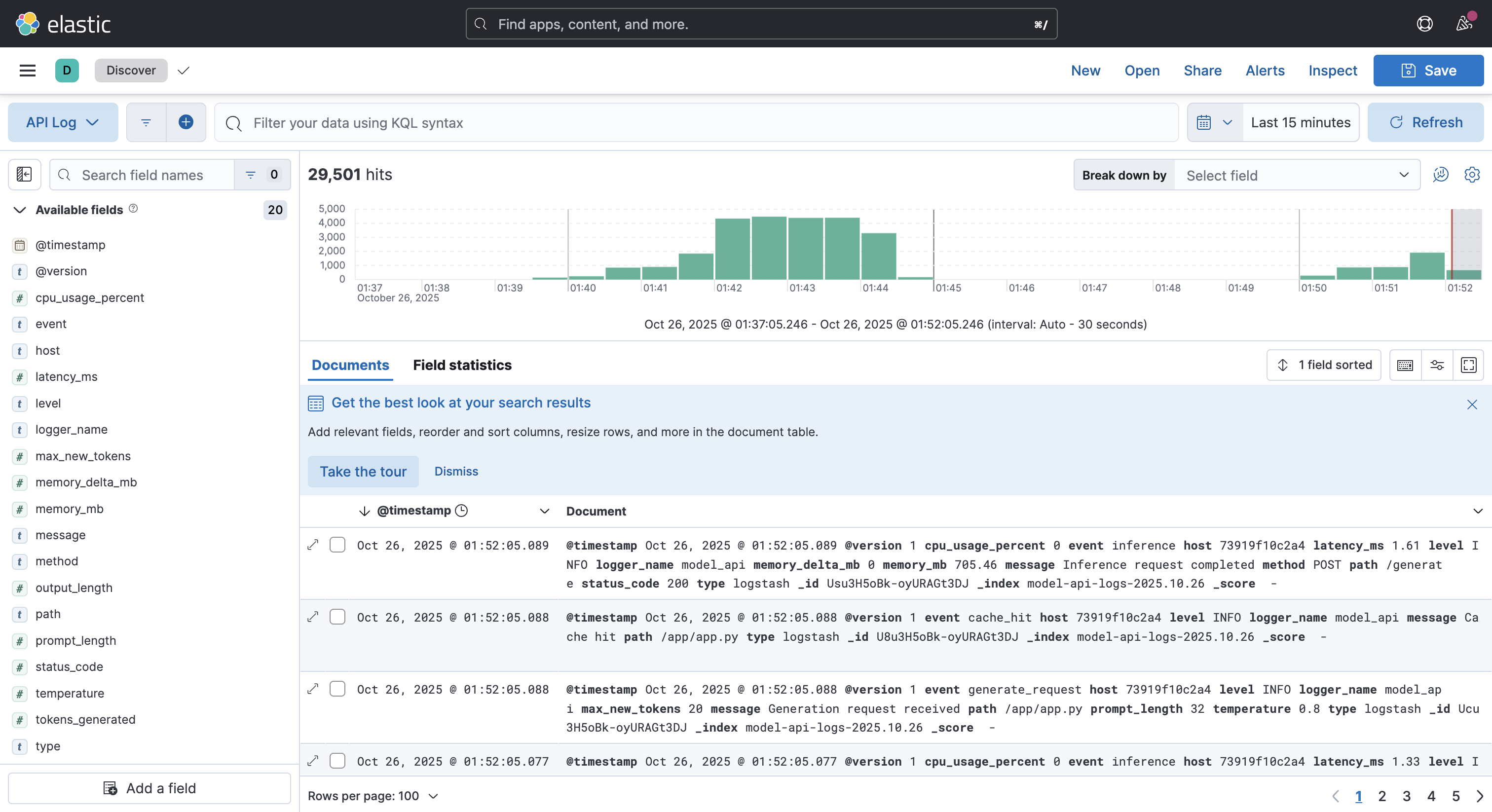Viewport: 1492px width, 812px height.
Task: Open the help menu icon
Action: [x=1424, y=24]
